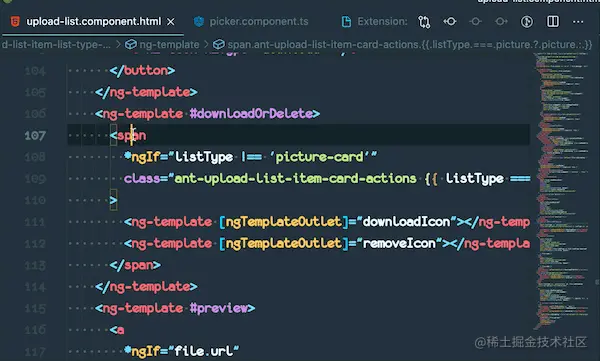
Task: Select the span.ant-upload-list-item-card-actions breadcrumb
Action: pyautogui.click(x=409, y=44)
